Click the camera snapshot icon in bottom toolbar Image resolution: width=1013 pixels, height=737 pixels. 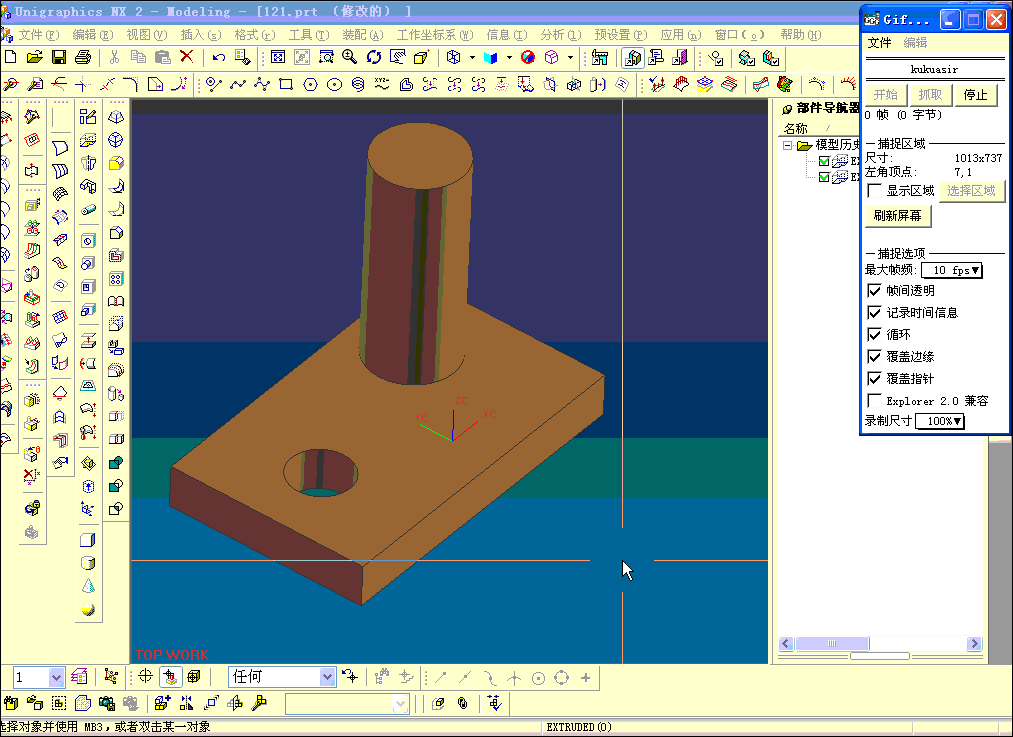point(107,703)
